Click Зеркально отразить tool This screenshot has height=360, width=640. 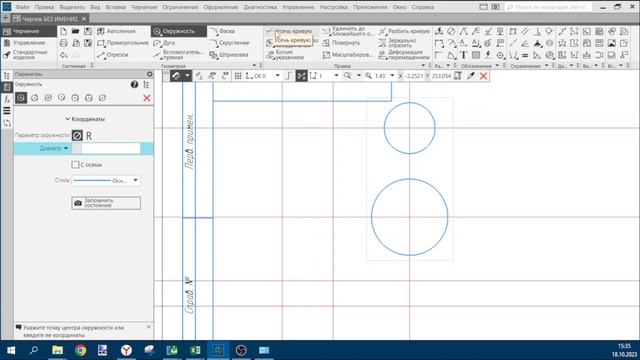[397, 43]
